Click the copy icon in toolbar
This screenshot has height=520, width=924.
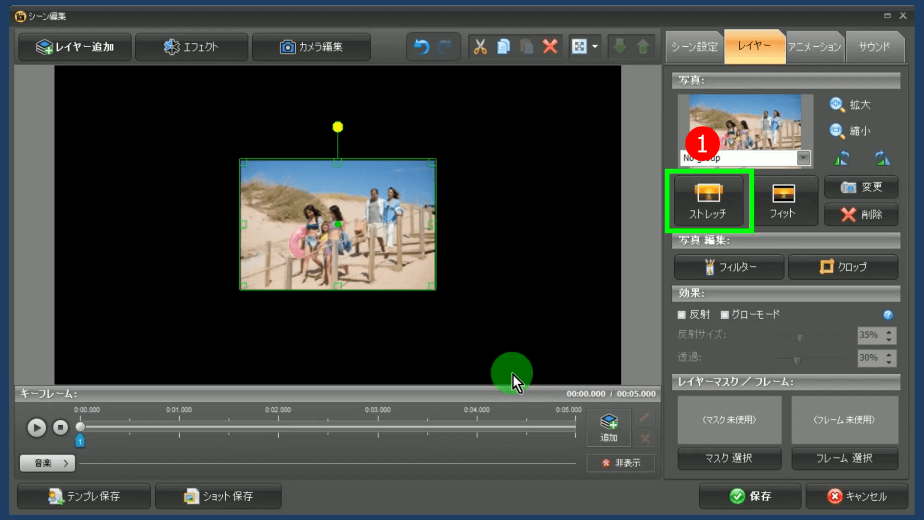(503, 47)
